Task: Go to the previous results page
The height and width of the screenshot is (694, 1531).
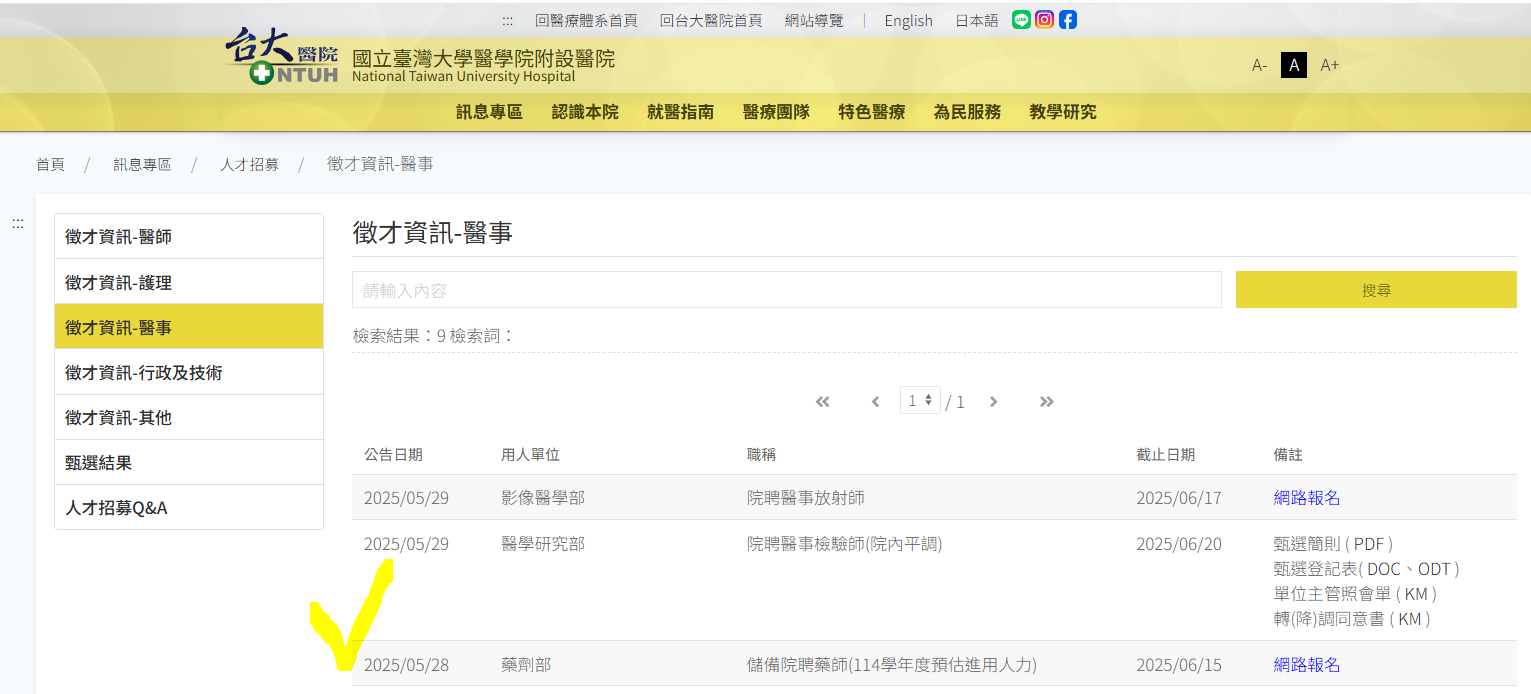Action: (x=875, y=401)
